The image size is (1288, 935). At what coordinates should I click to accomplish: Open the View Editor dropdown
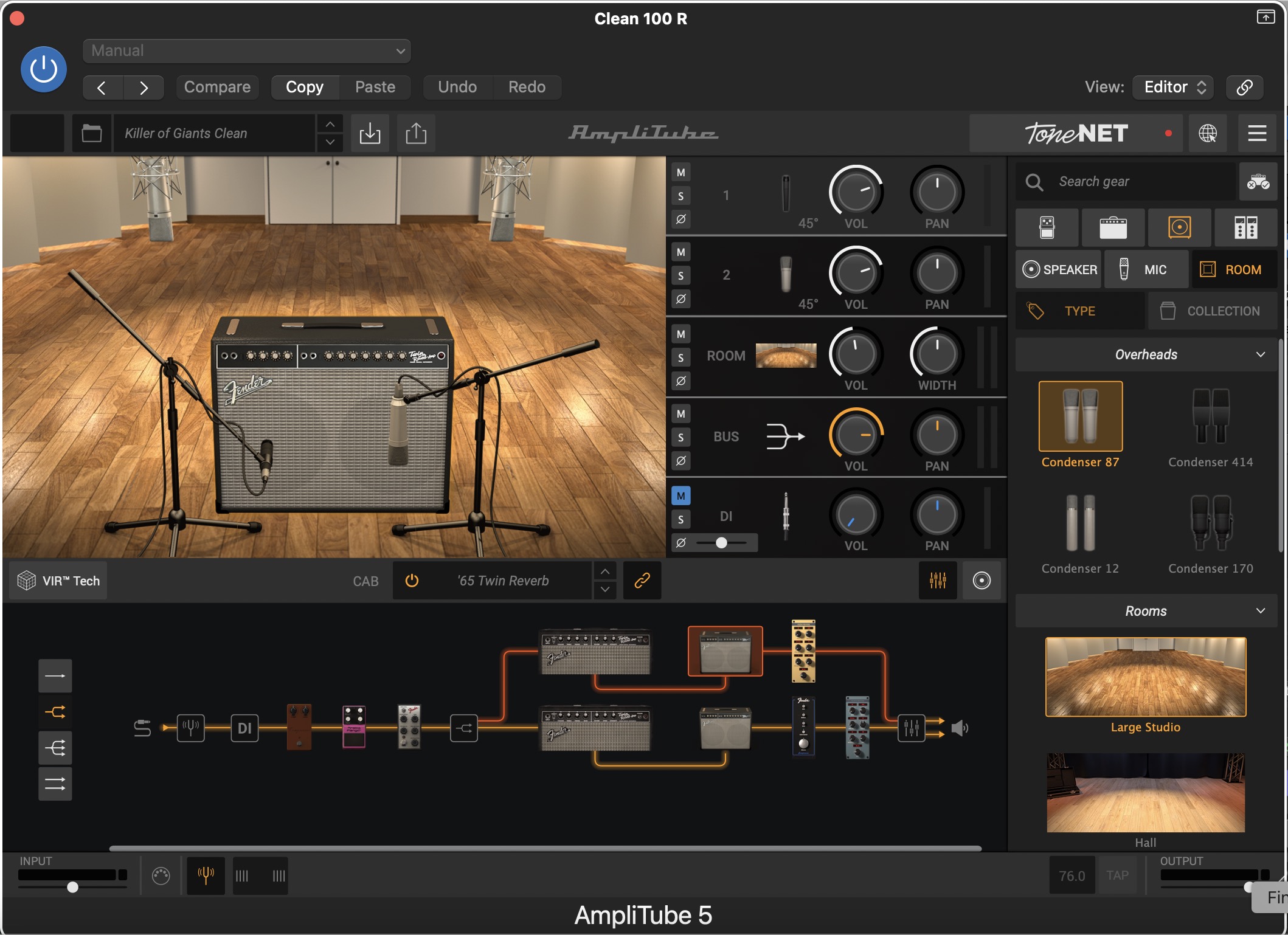pos(1173,87)
